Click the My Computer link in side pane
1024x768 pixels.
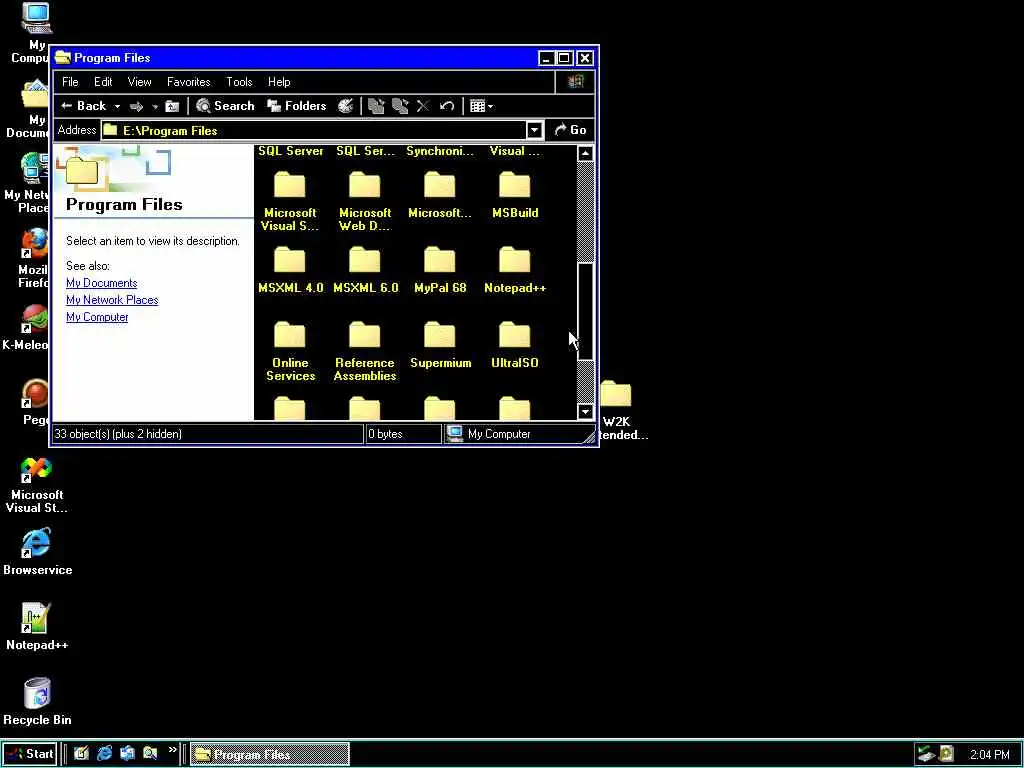point(97,317)
